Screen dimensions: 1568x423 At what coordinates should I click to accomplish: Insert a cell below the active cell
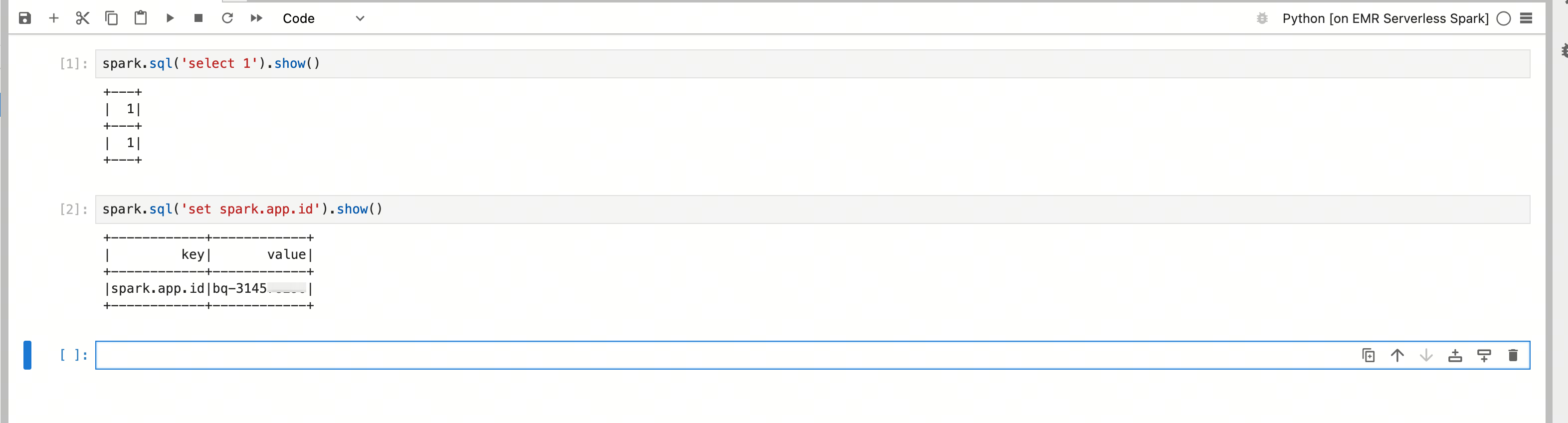[1484, 356]
